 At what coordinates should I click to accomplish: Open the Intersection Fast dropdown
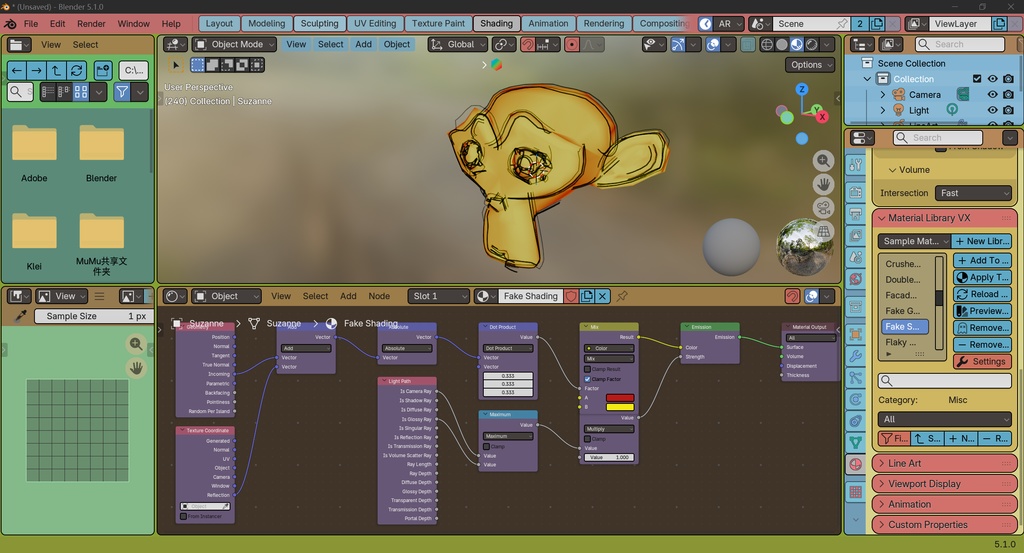[x=973, y=193]
